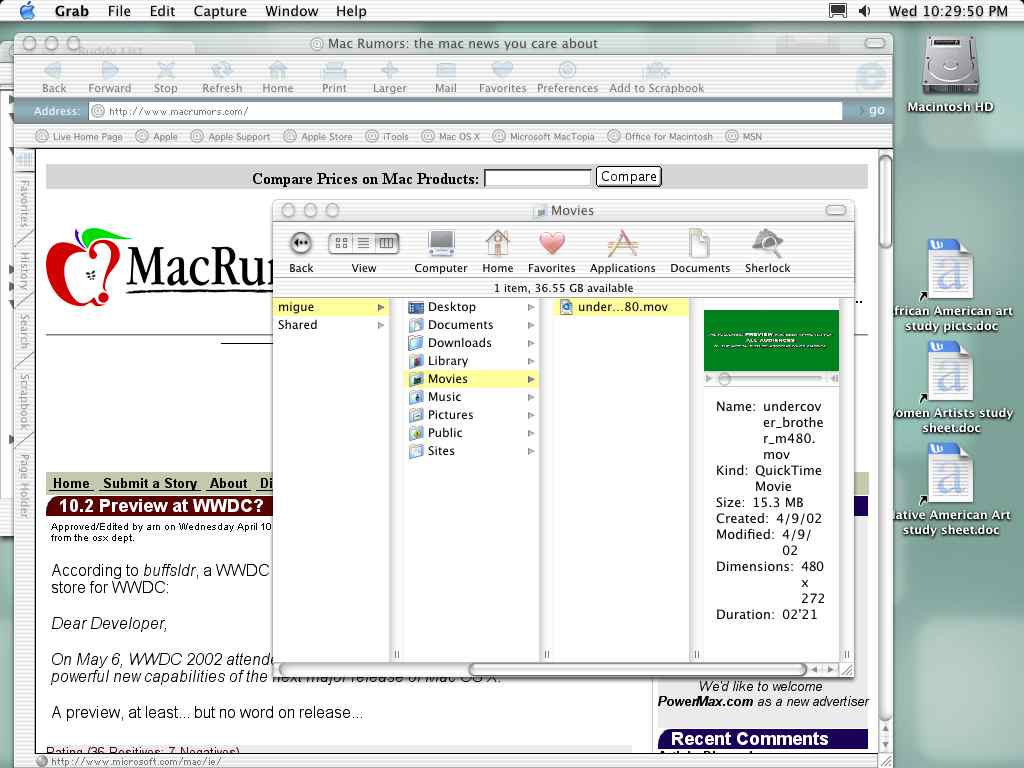The image size is (1024, 768).
Task: Open the Edit menu
Action: 162,11
